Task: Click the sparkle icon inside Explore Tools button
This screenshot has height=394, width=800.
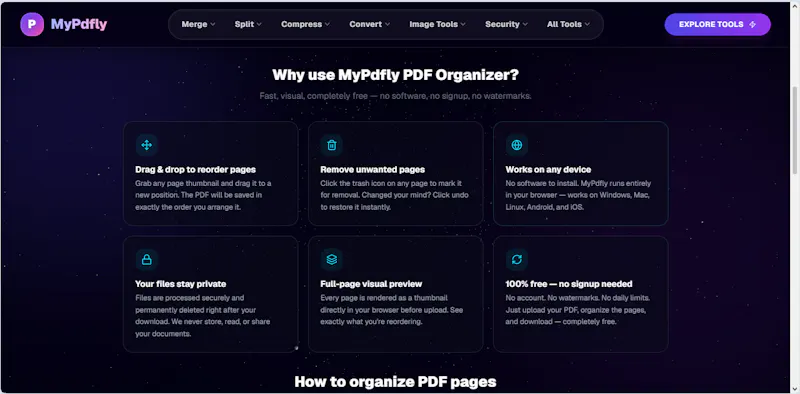Action: pyautogui.click(x=753, y=24)
